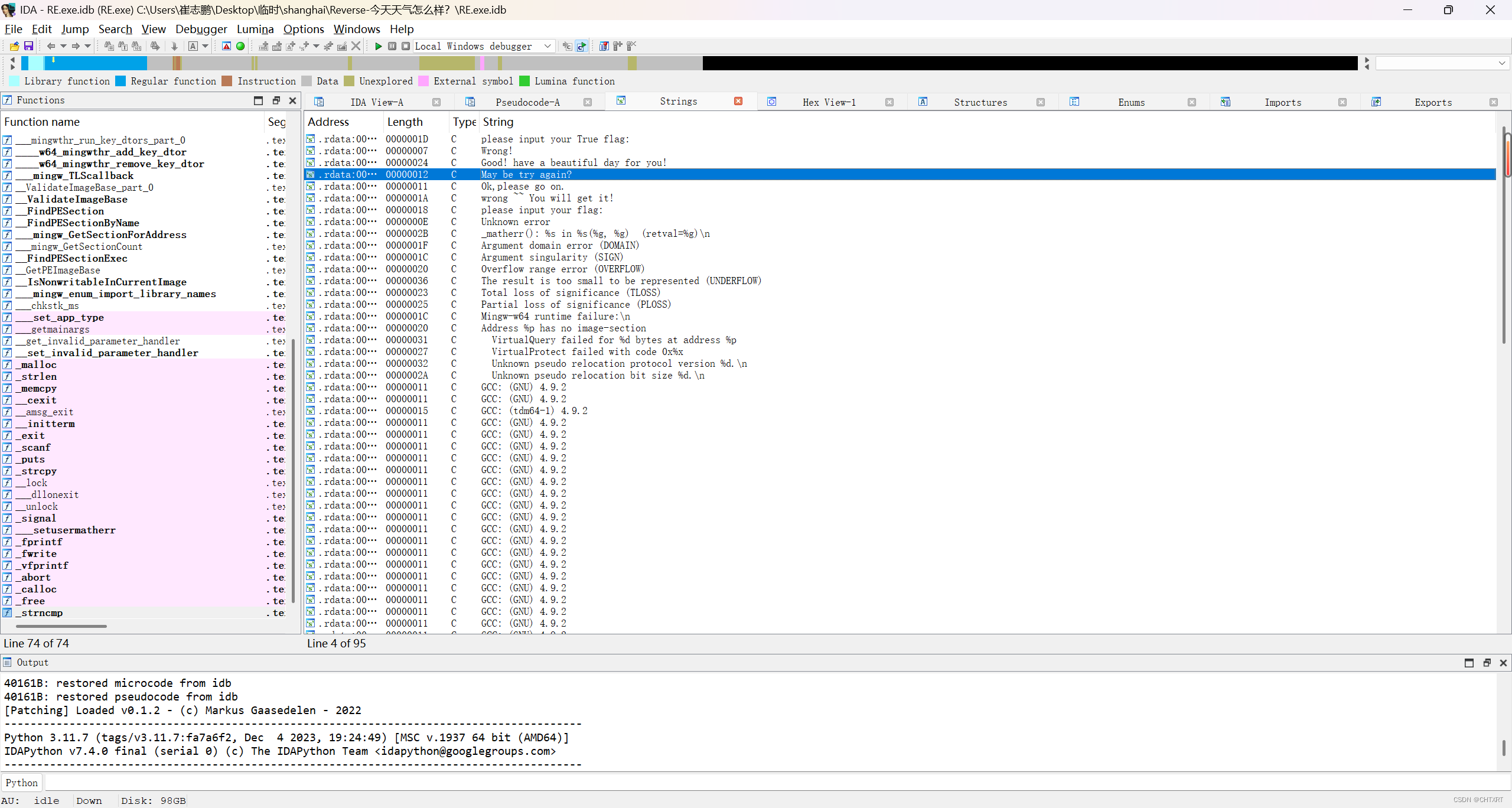Close the Functions panel
The image size is (1512, 808).
point(292,100)
